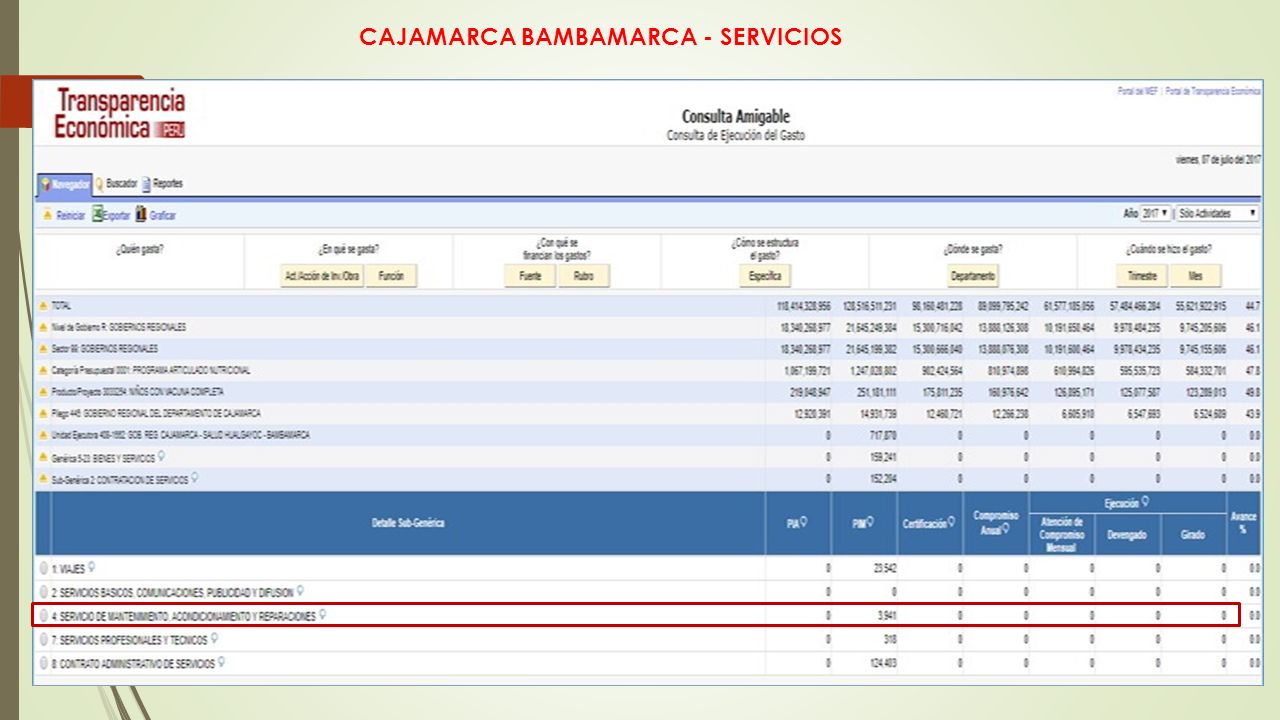
Task: Open info bulb beside PIM column header
Action: click(x=871, y=522)
